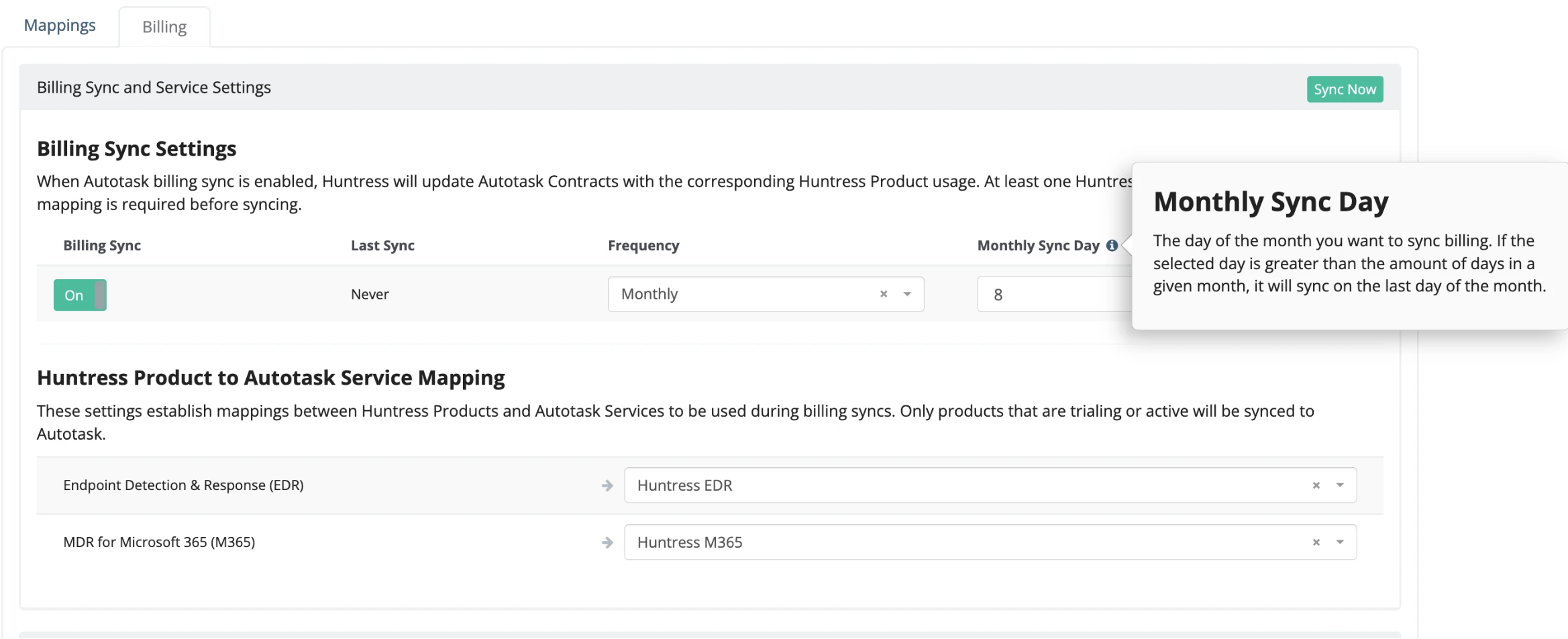
Task: Click the 'Endpoint Detection & Response (EDR)' label
Action: 183,485
